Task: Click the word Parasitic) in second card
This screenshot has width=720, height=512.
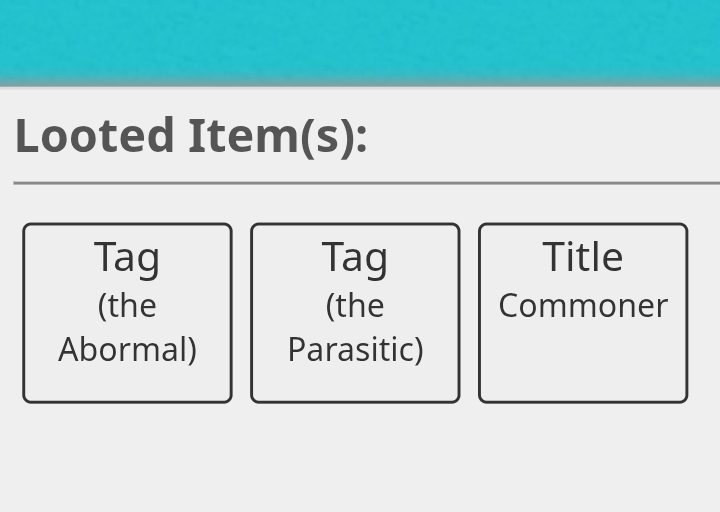Action: click(355, 350)
